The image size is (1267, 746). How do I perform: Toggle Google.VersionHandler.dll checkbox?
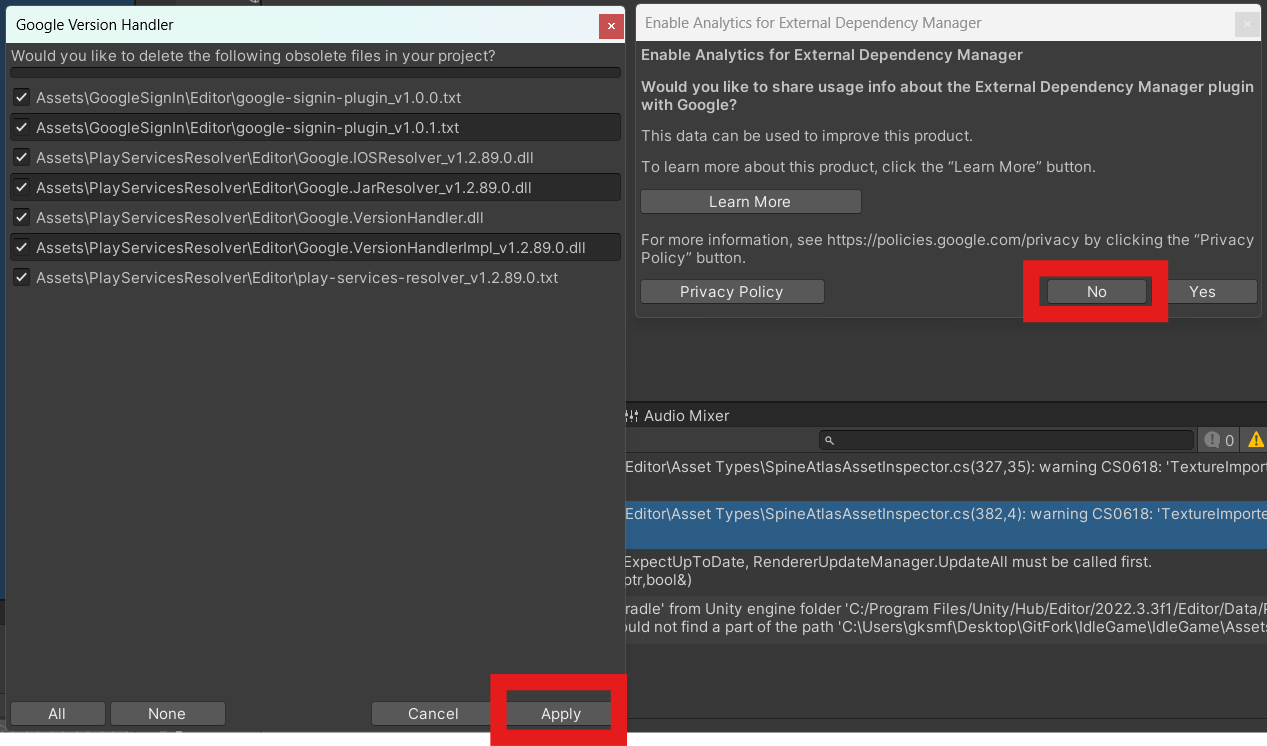pyautogui.click(x=21, y=218)
